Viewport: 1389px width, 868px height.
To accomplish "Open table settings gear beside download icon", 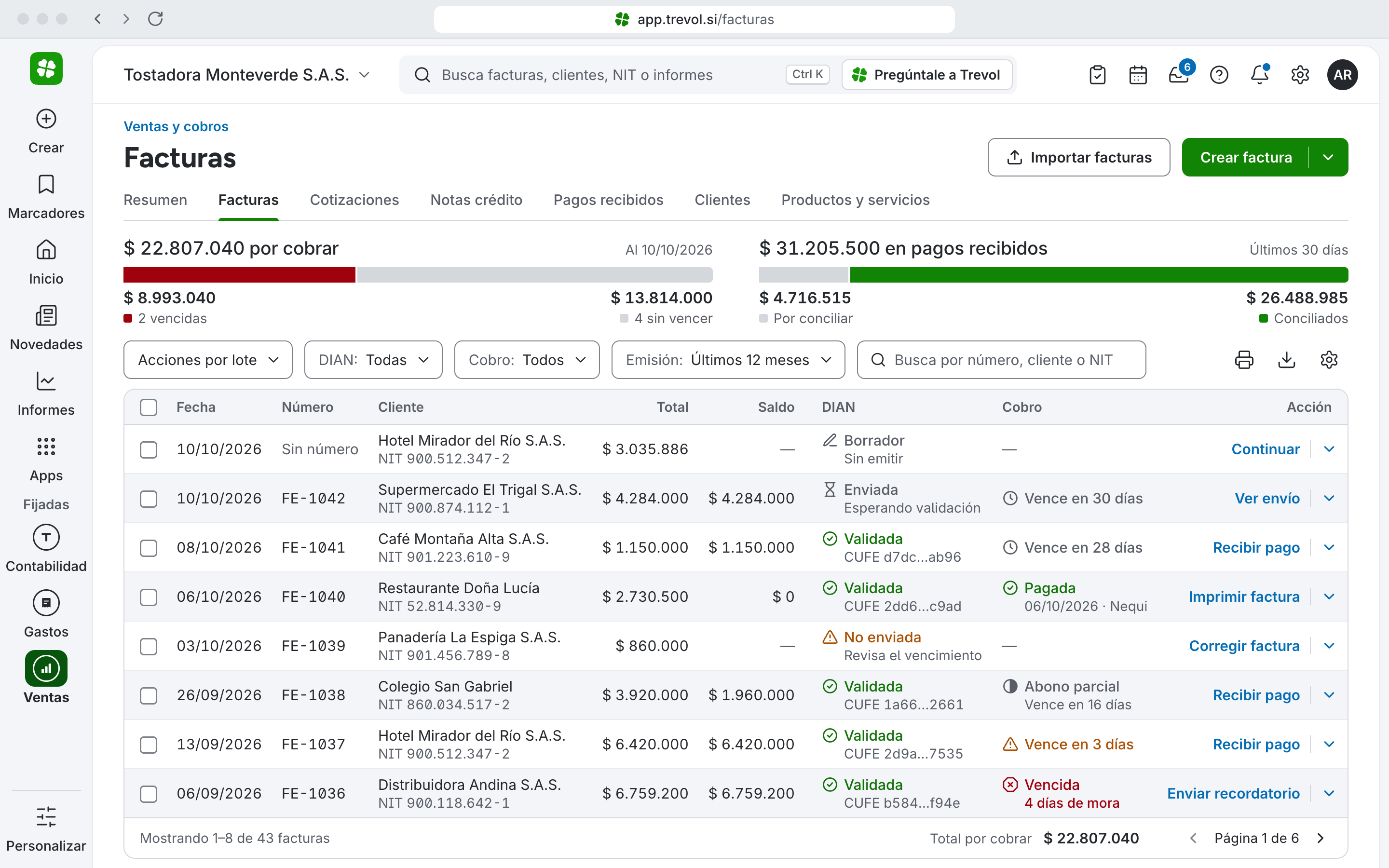I will click(x=1329, y=360).
